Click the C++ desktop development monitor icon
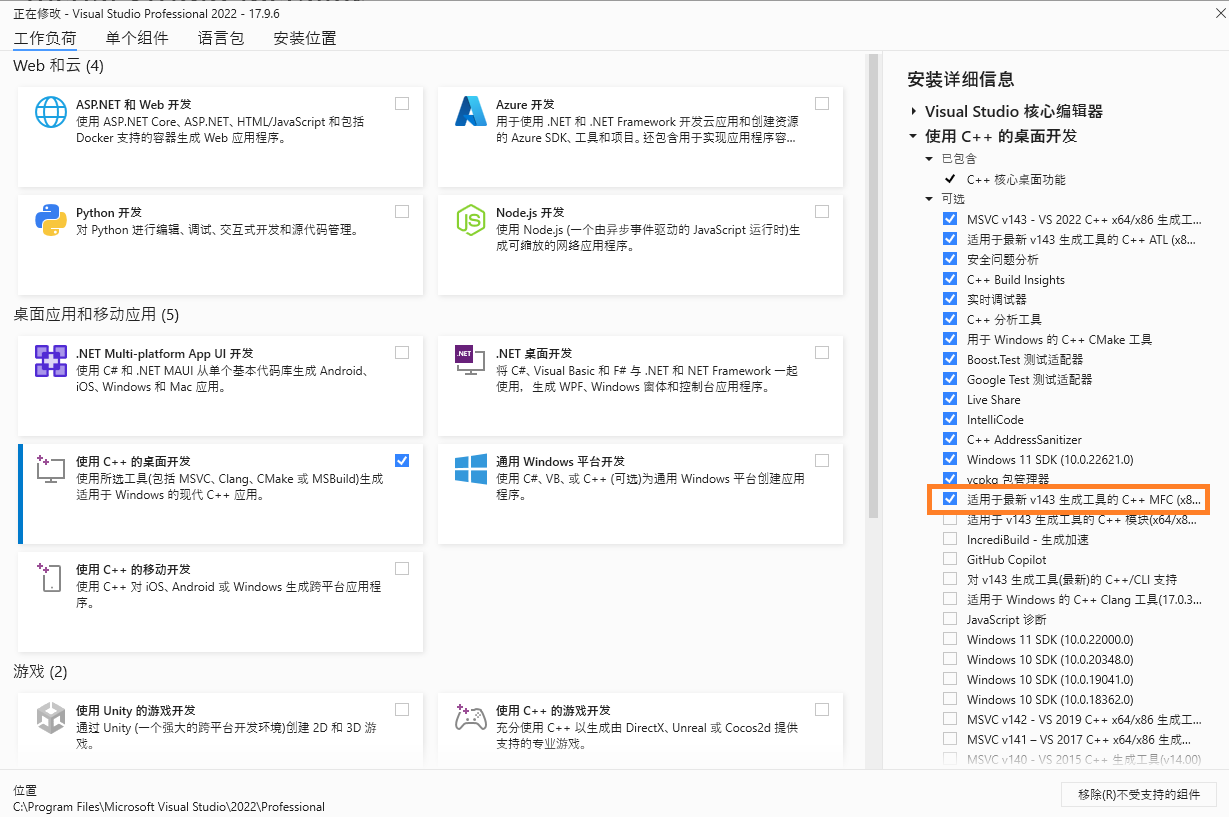Image resolution: width=1229 pixels, height=817 pixels. click(x=50, y=468)
